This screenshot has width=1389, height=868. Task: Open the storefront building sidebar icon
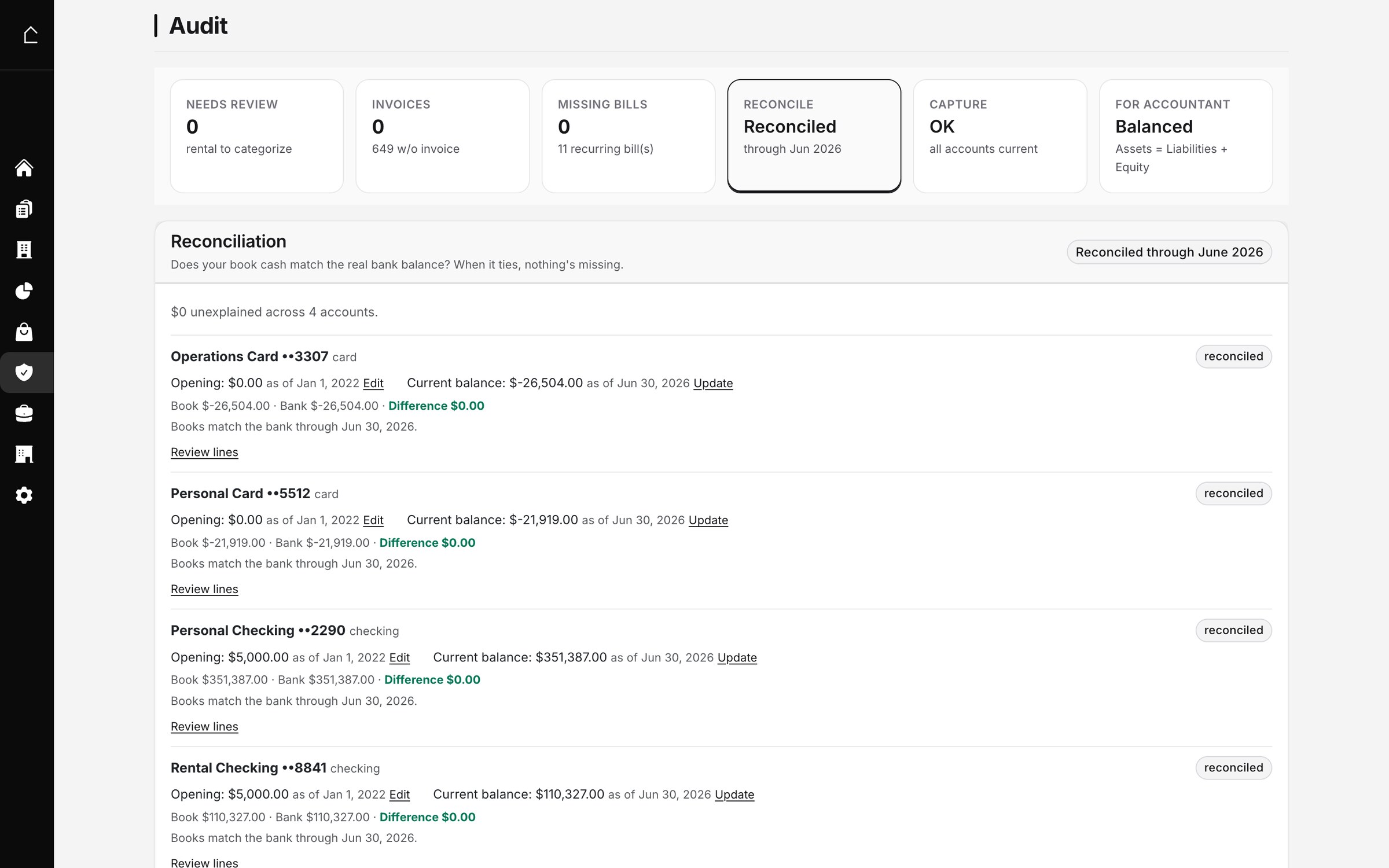click(x=24, y=454)
